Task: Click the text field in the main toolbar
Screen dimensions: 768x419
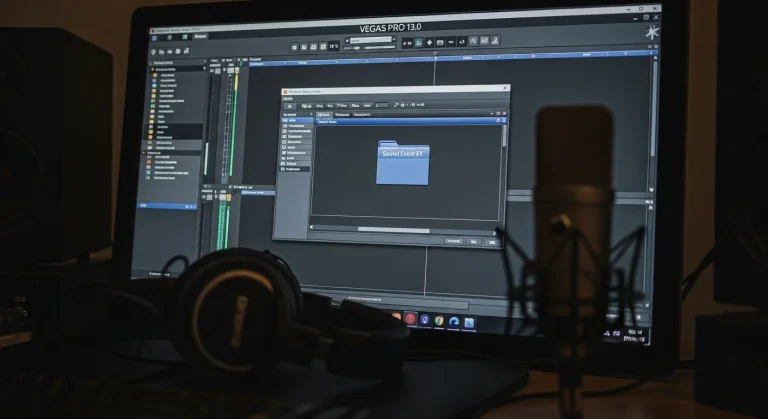Action: [371, 40]
